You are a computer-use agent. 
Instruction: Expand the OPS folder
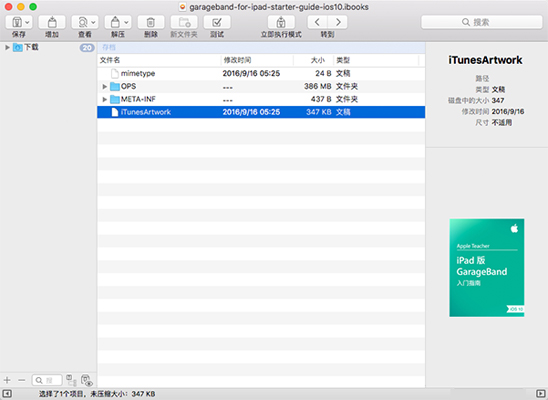104,86
